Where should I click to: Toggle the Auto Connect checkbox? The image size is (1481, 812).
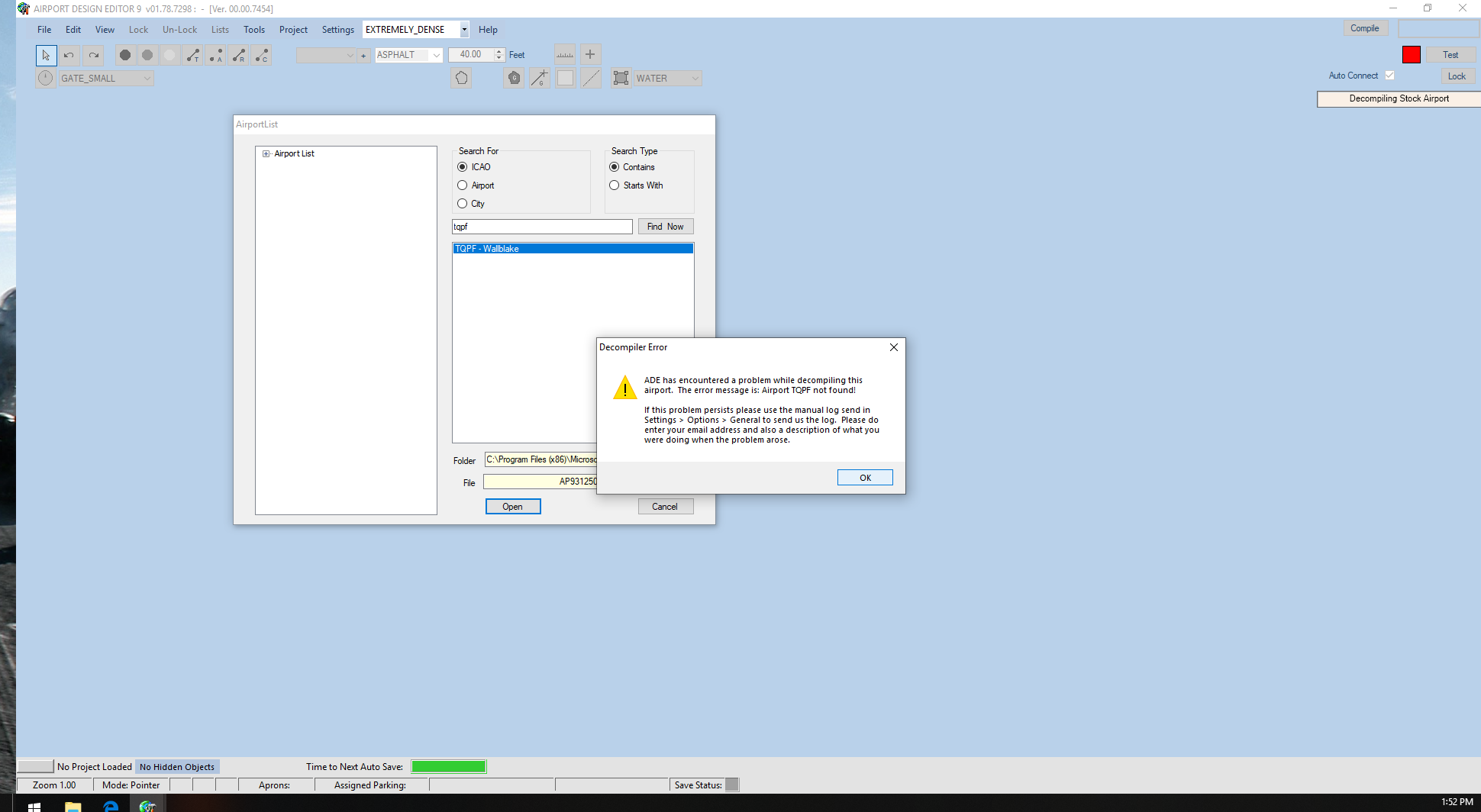[x=1389, y=76]
